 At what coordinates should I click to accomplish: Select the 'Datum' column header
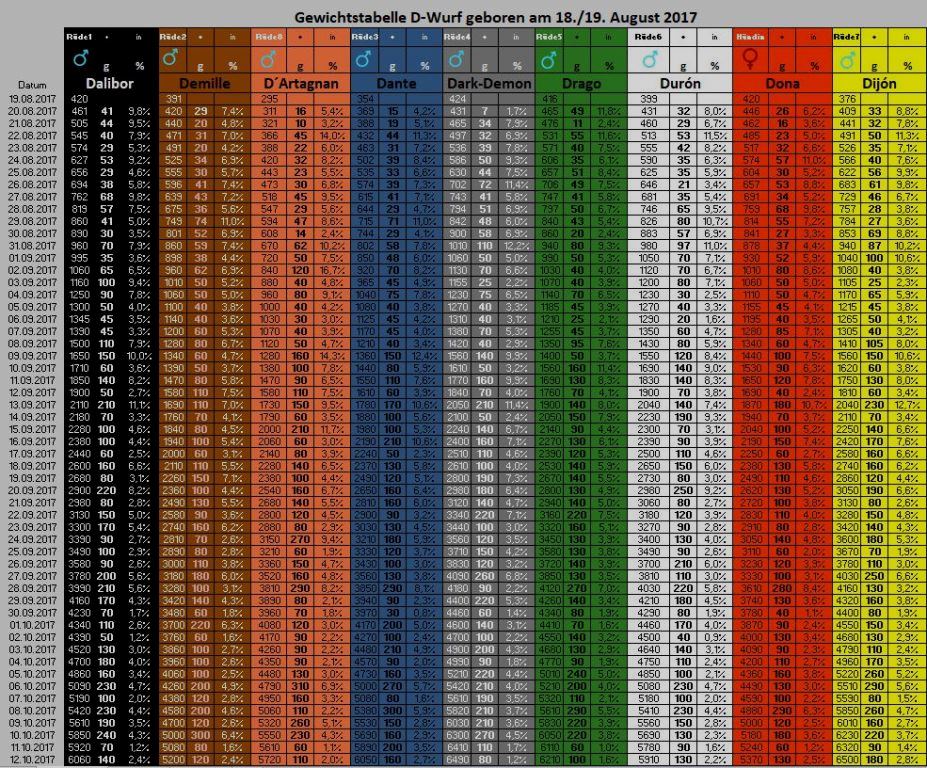pyautogui.click(x=32, y=85)
